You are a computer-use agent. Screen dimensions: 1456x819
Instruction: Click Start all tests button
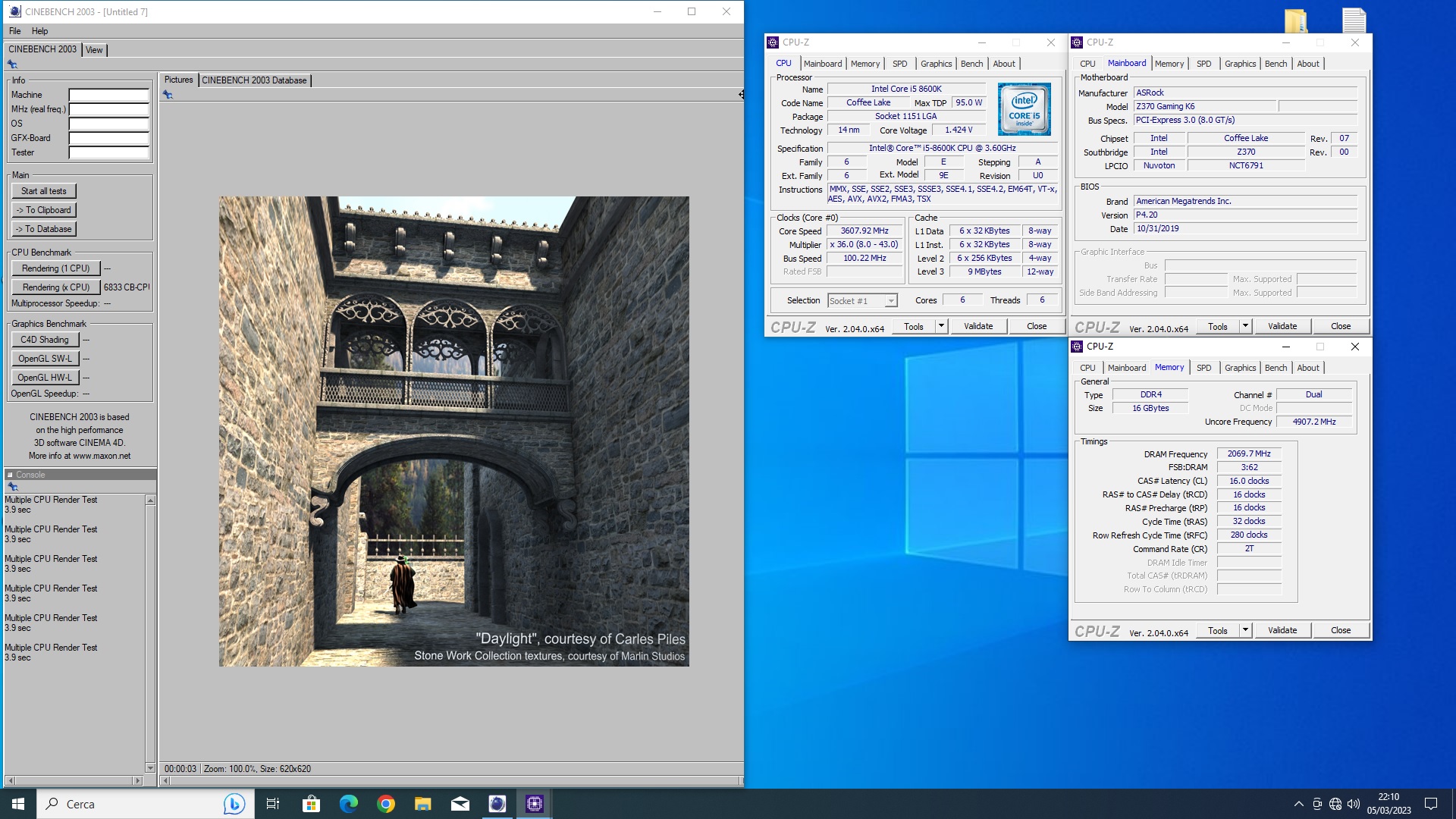point(44,191)
